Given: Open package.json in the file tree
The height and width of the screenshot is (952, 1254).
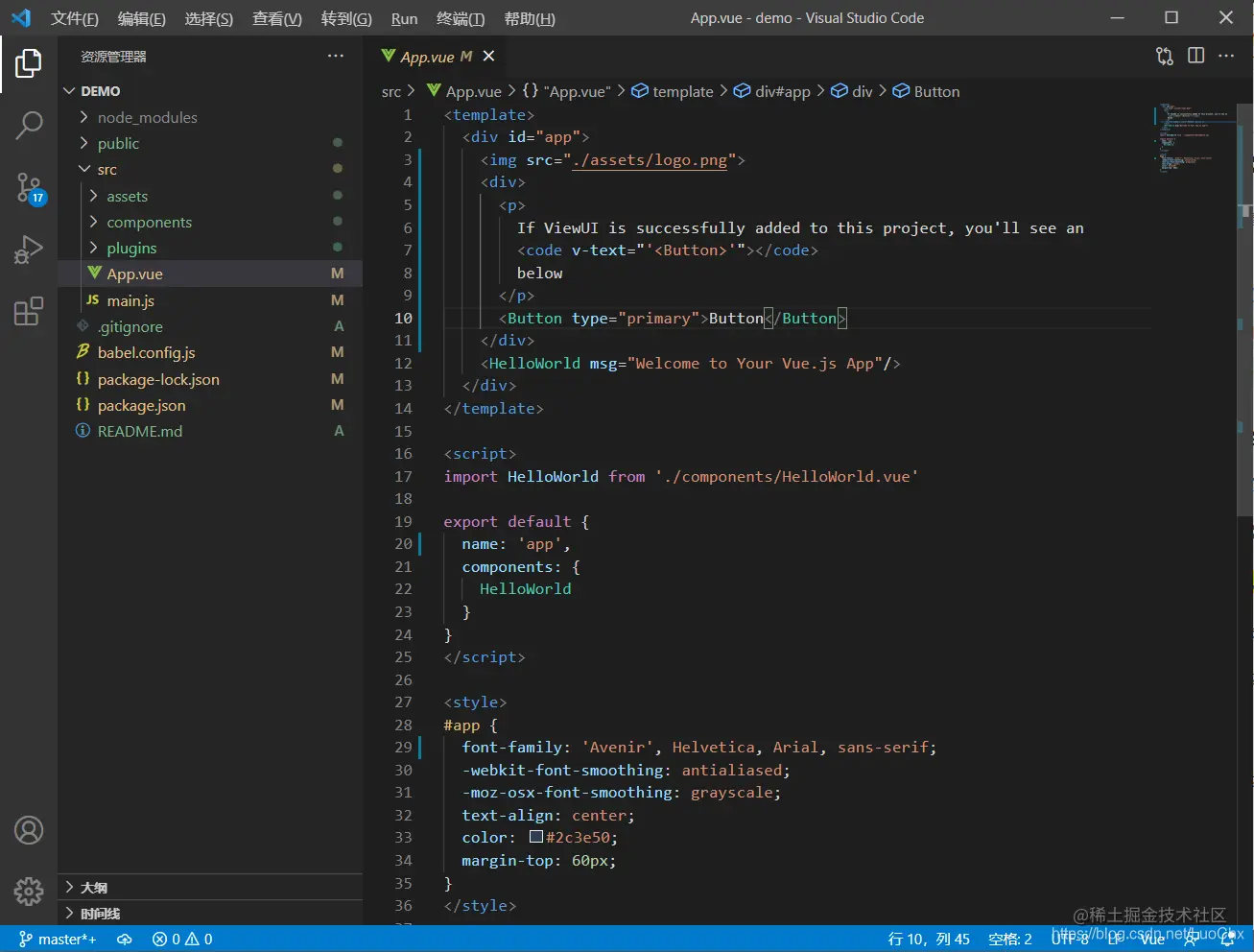Looking at the screenshot, I should [x=210, y=405].
